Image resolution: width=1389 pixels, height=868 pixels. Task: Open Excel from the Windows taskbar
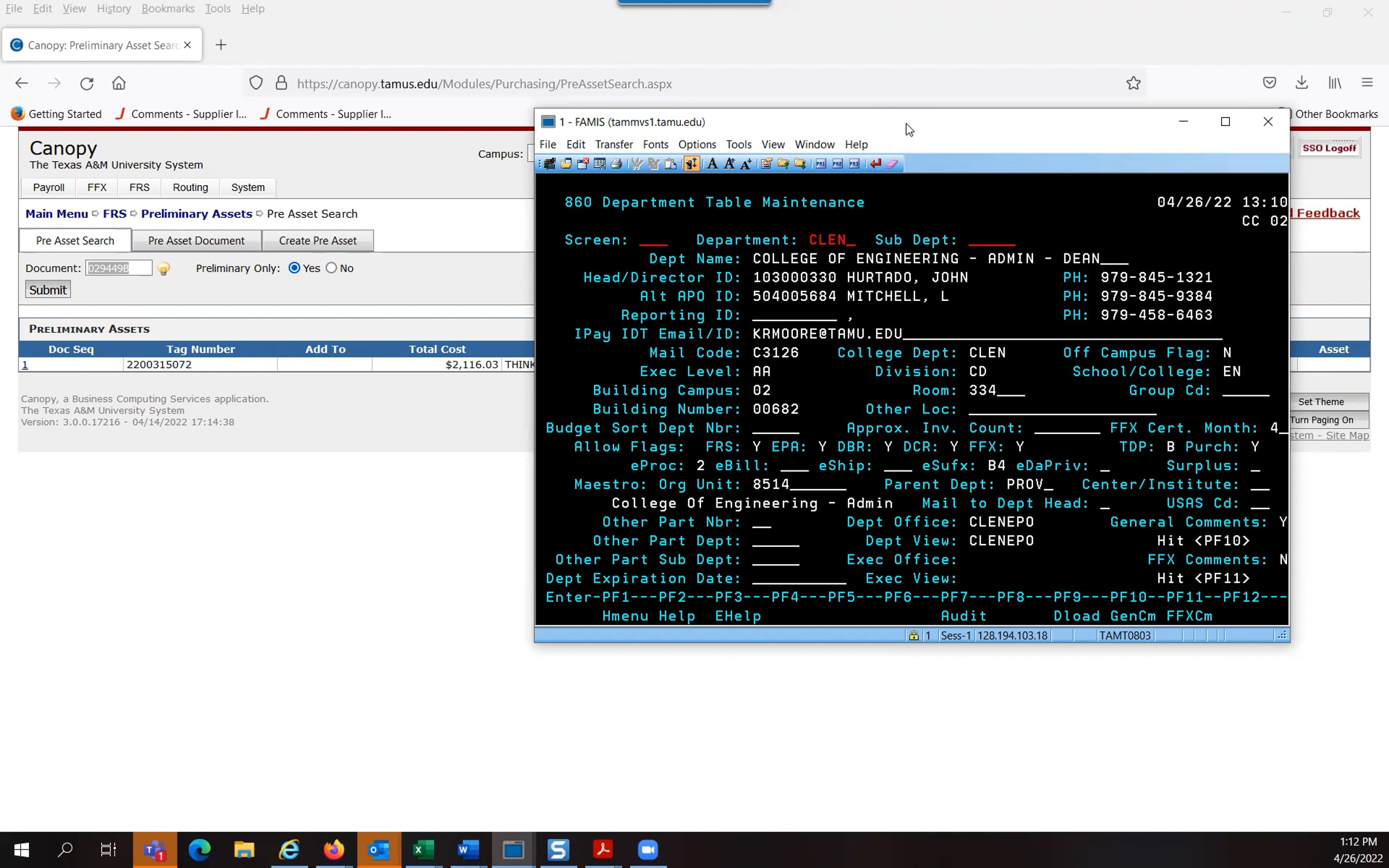tap(424, 849)
